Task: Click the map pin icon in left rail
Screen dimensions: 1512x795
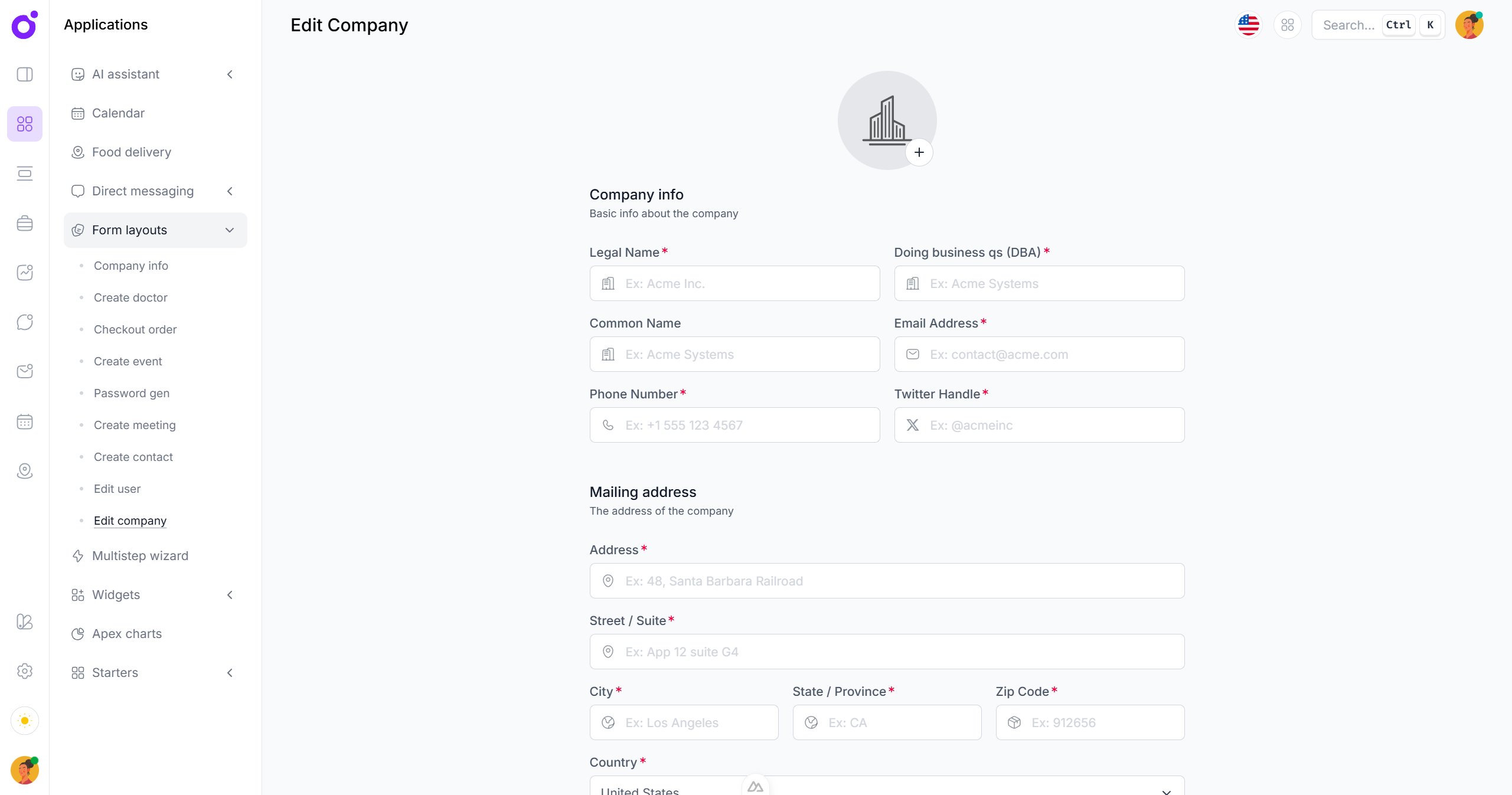Action: [25, 471]
